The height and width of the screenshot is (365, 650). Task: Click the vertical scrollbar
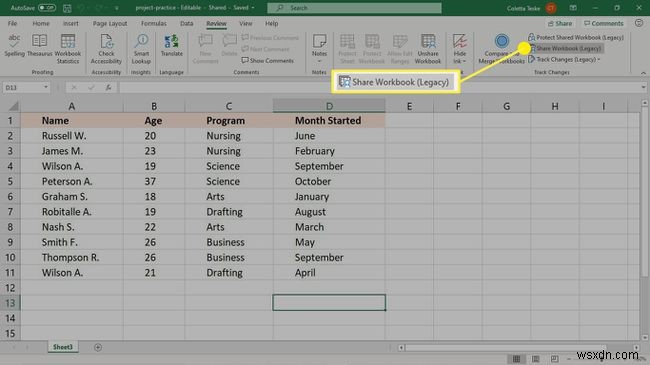coord(645,191)
